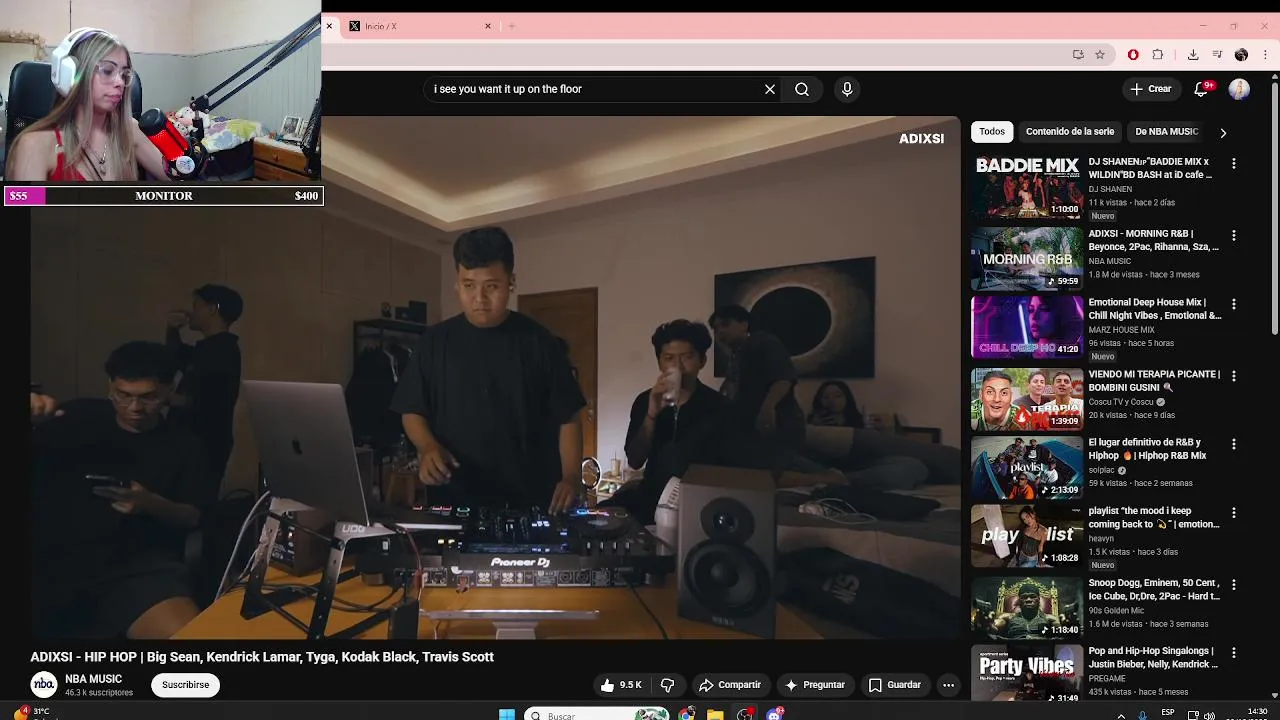Show hidden system tray icons

(1120, 715)
